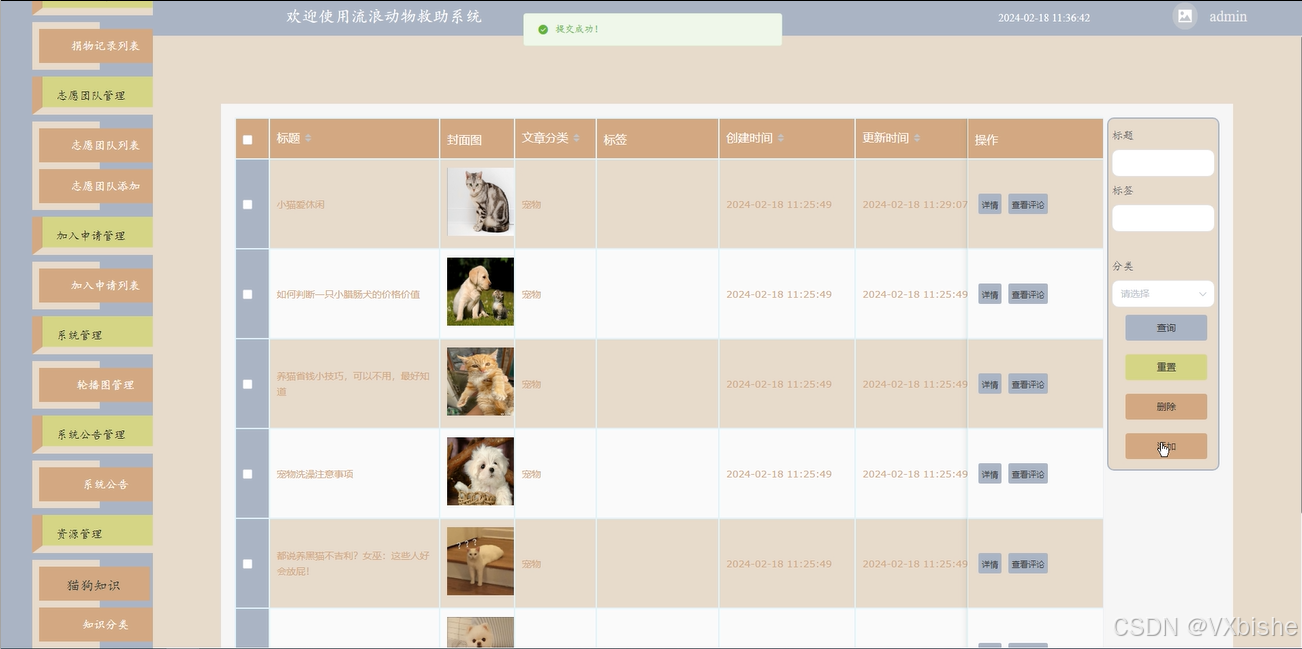This screenshot has height=649, width=1302.
Task: Click the 宠物 category in the 小猫爱休闲 row
Action: pyautogui.click(x=531, y=205)
